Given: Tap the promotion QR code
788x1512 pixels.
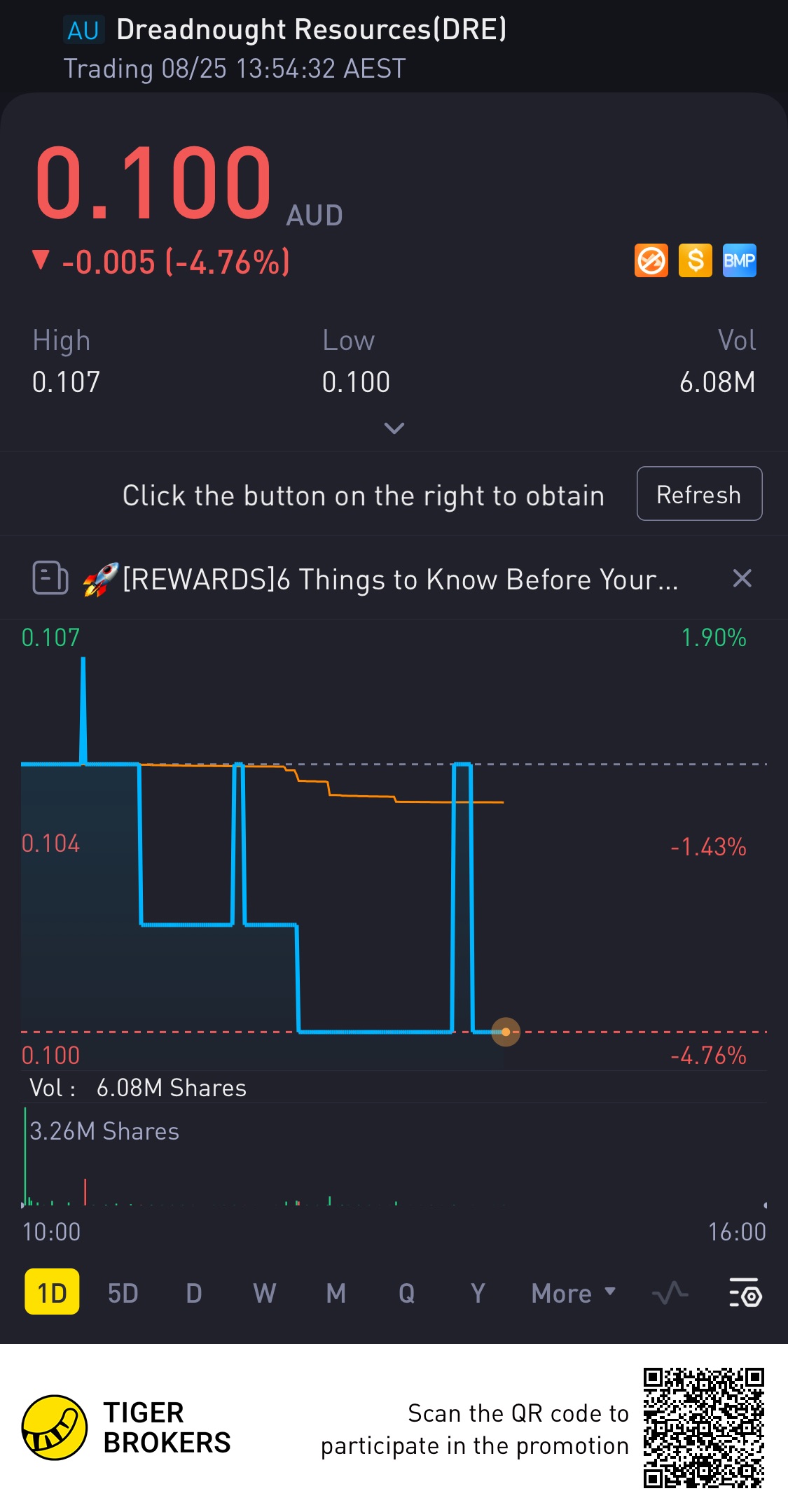Looking at the screenshot, I should point(704,1428).
